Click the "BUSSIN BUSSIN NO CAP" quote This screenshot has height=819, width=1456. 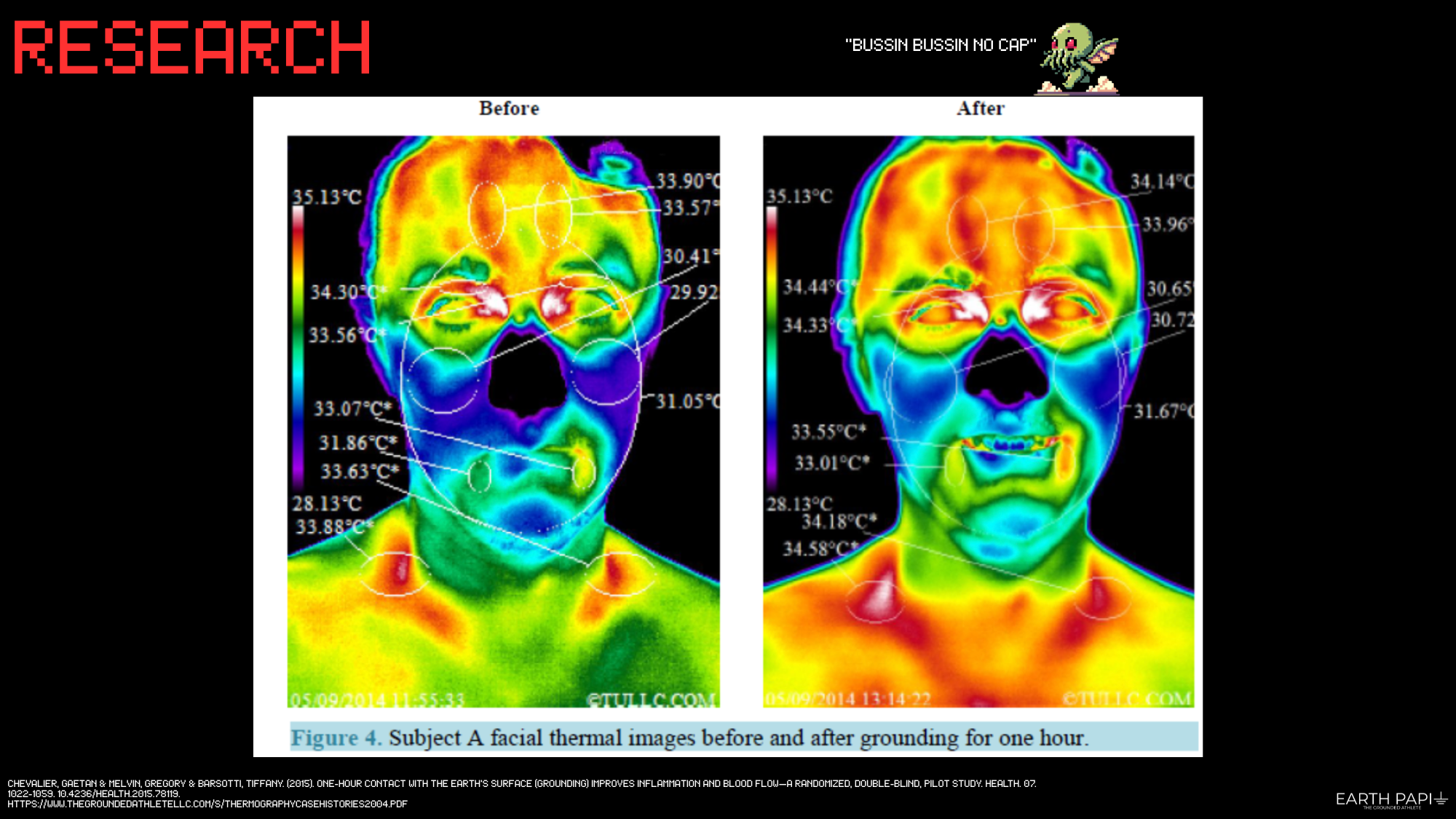click(940, 45)
